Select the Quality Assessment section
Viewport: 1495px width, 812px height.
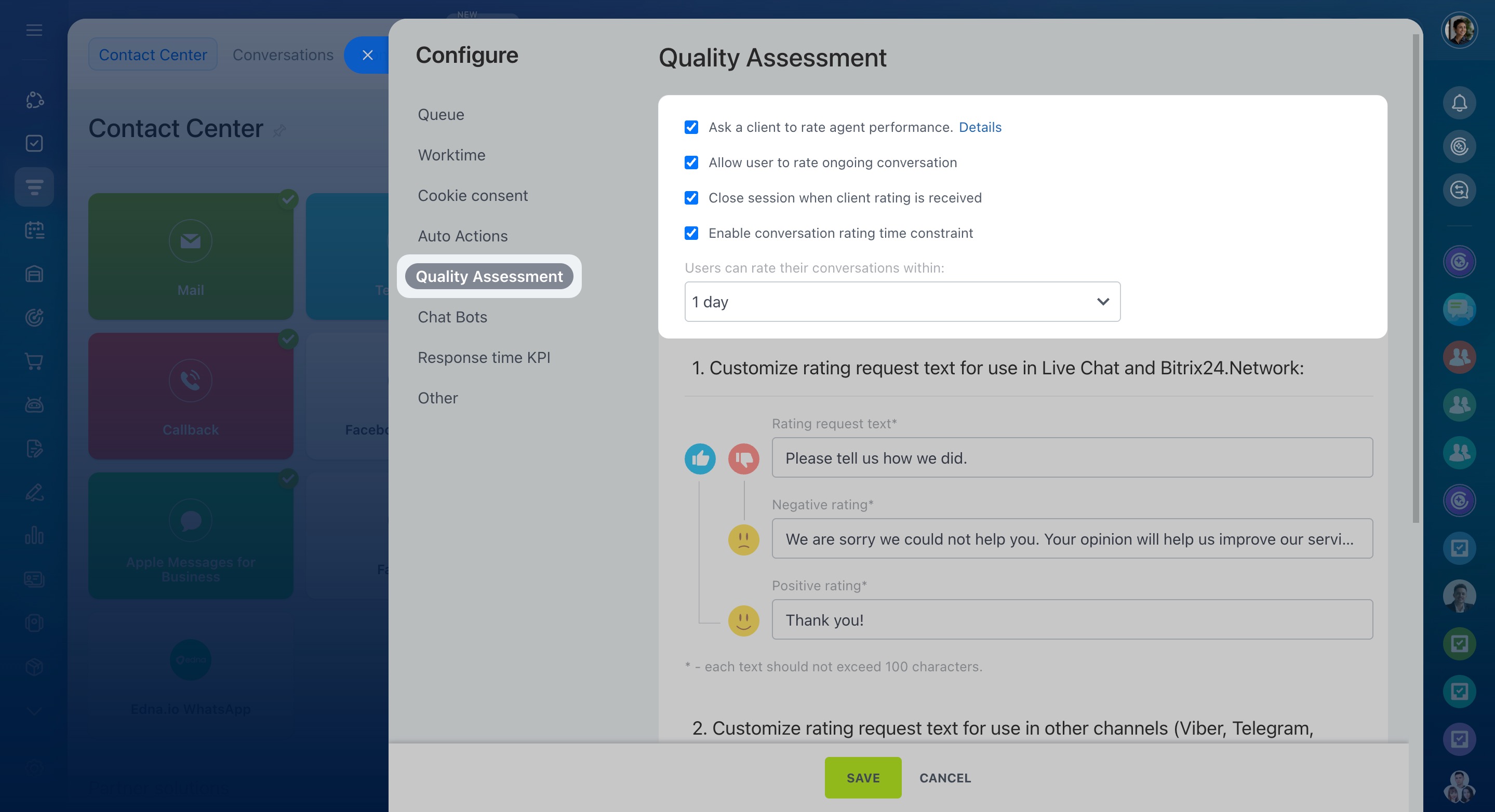489,277
